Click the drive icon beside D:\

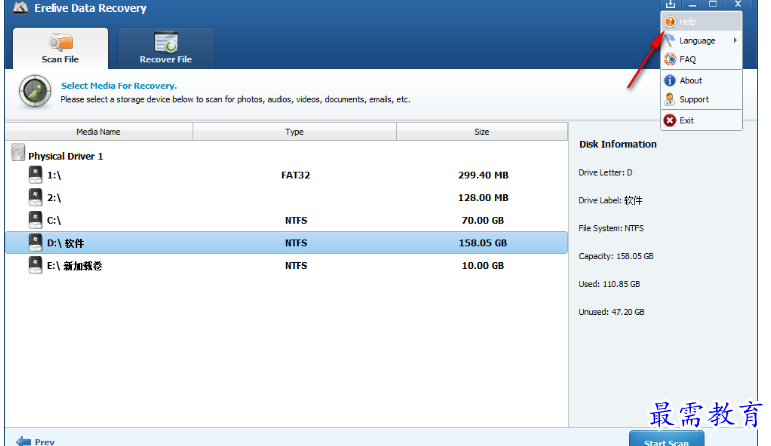[x=35, y=242]
